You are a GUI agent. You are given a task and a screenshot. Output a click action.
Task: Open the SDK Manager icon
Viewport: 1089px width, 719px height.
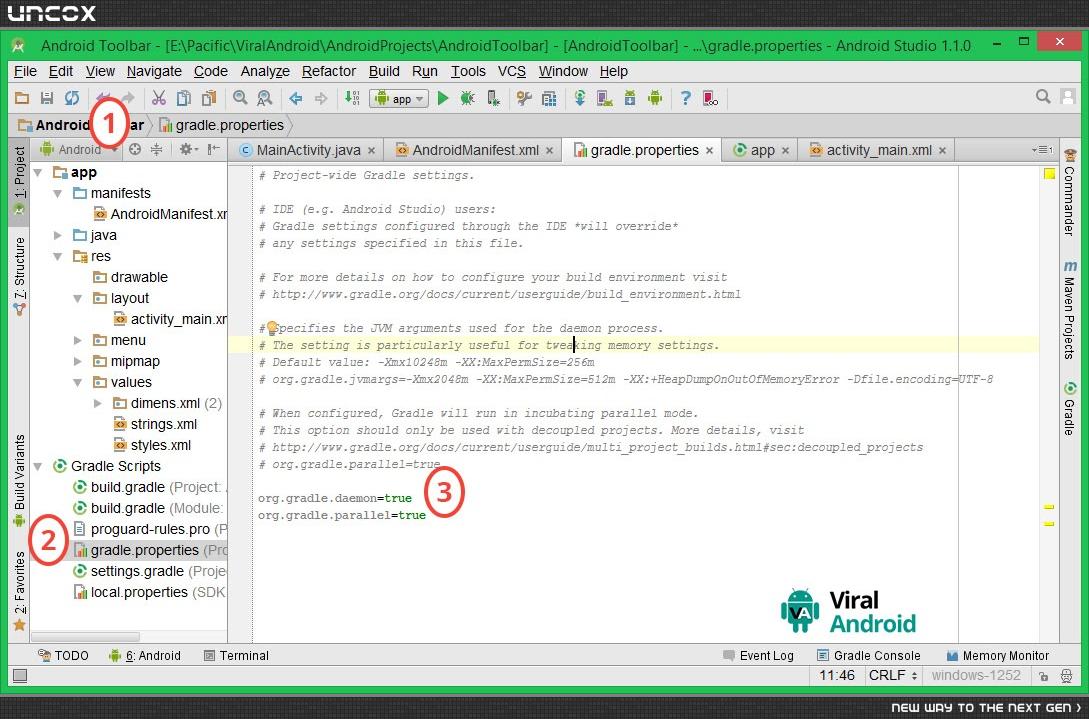(630, 99)
